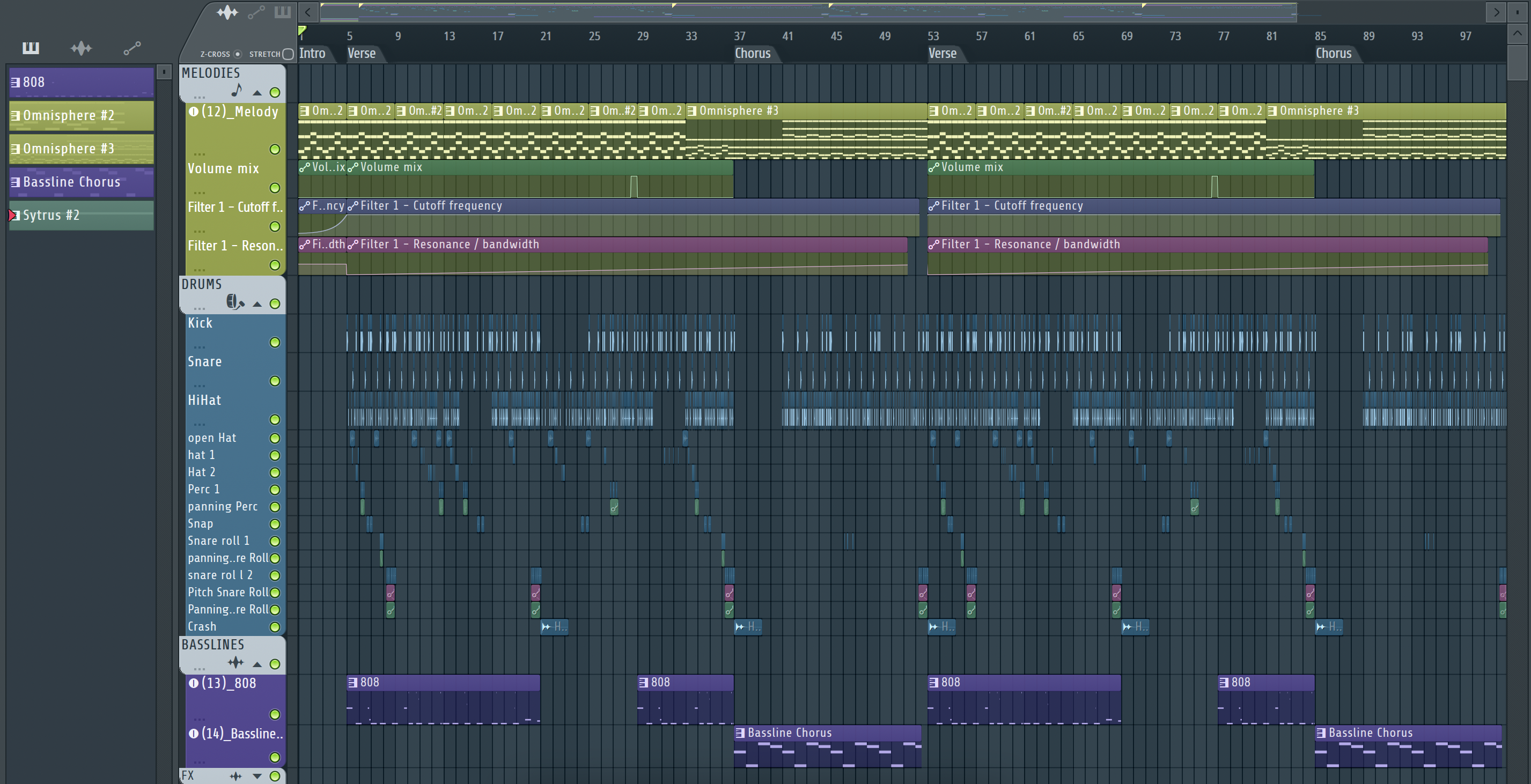The height and width of the screenshot is (784, 1531).
Task: Mute the (13)_808 track
Action: [275, 714]
